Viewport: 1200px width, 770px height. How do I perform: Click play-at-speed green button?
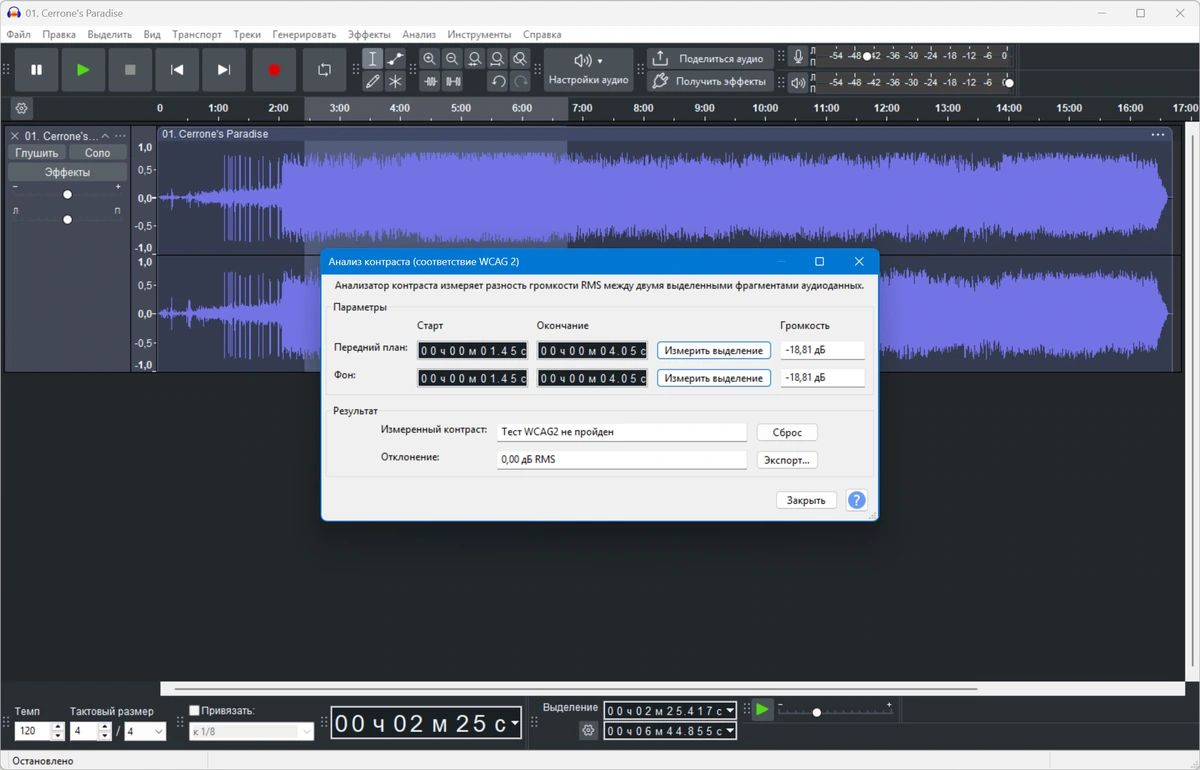click(x=762, y=709)
